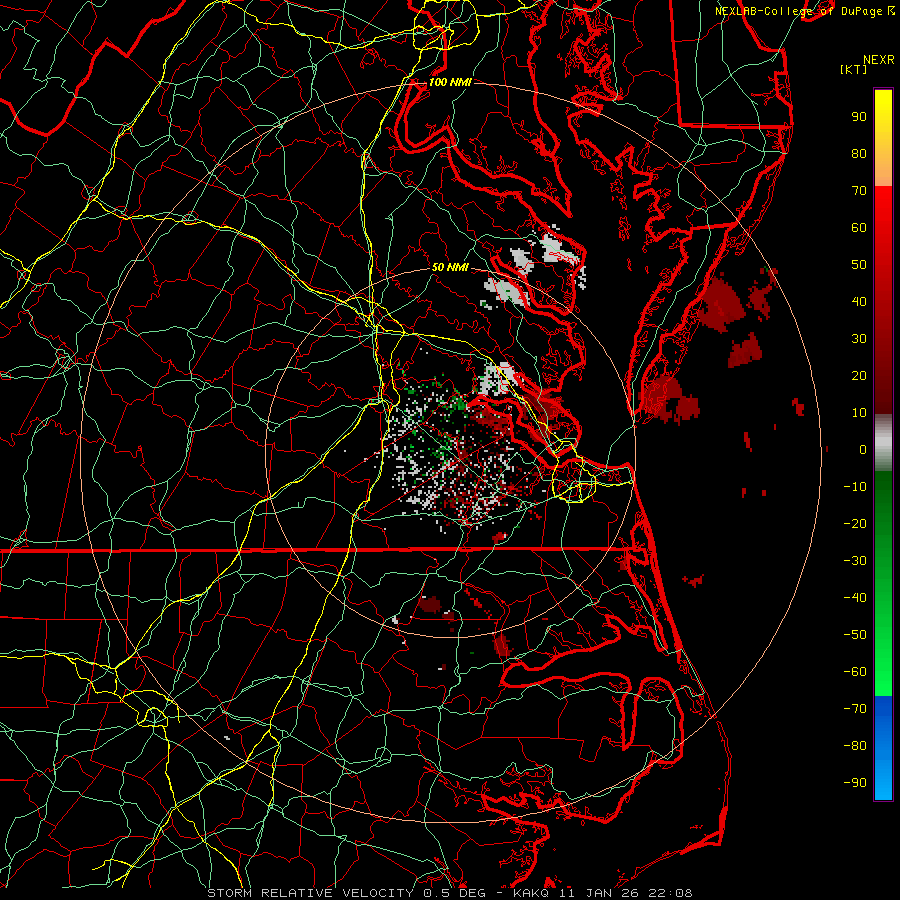900x900 pixels.
Task: Click the bright green segment of the color bar
Action: [x=883, y=583]
